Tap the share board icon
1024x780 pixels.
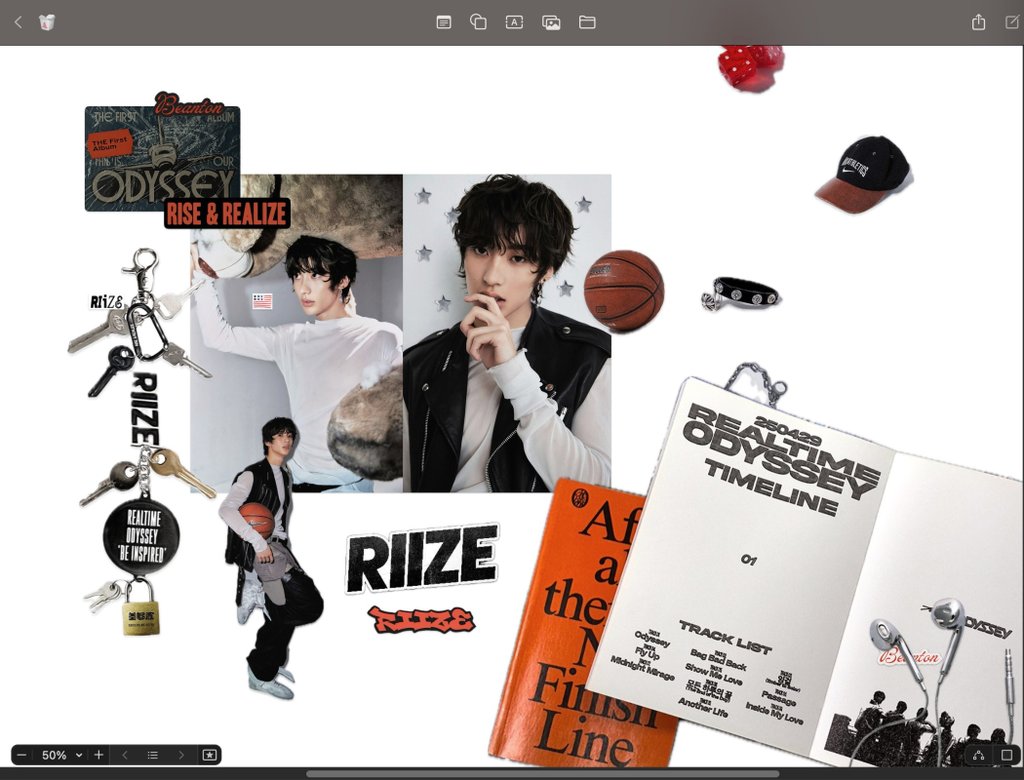click(x=978, y=22)
